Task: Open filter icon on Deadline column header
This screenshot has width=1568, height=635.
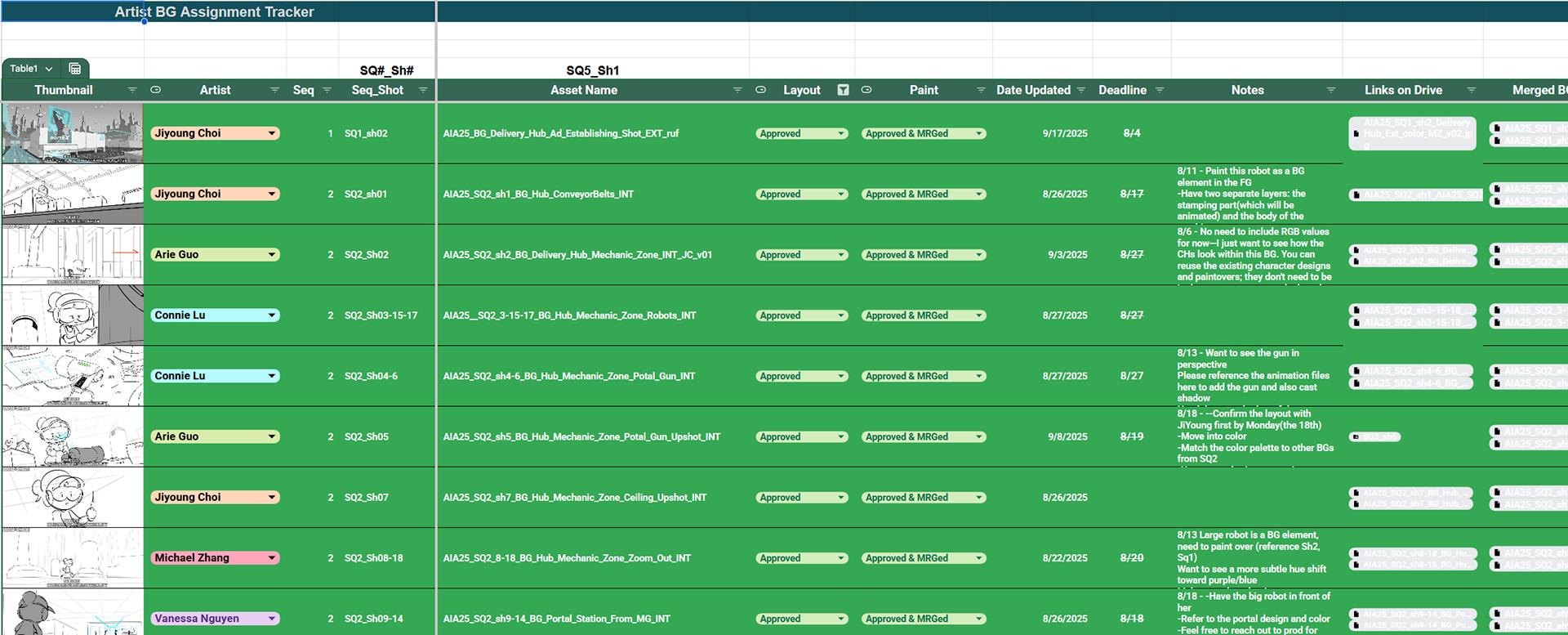Action: coord(1160,90)
